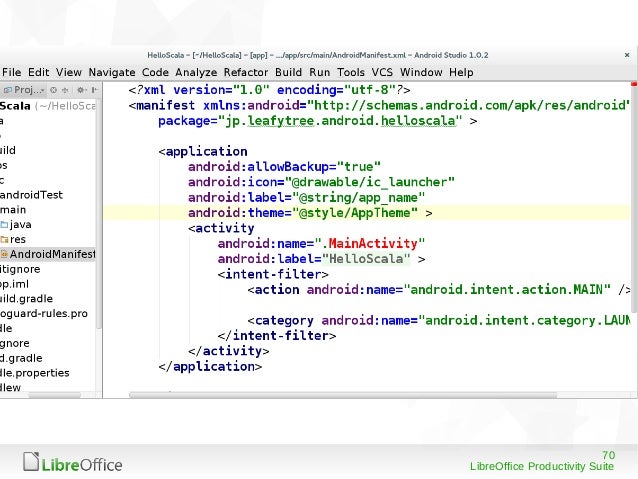Screen dimensions: 638x479
Task: Click the xml version declaration line
Action: point(269,90)
